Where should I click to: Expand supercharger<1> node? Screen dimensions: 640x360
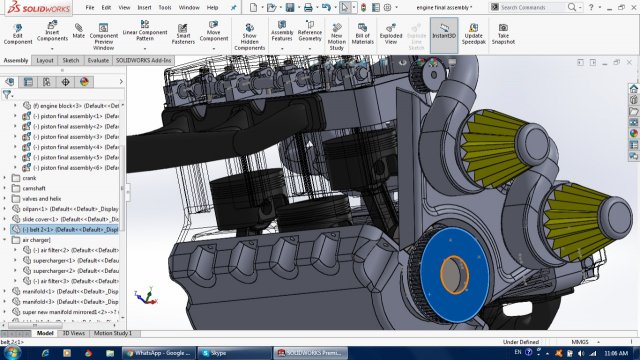16,260
